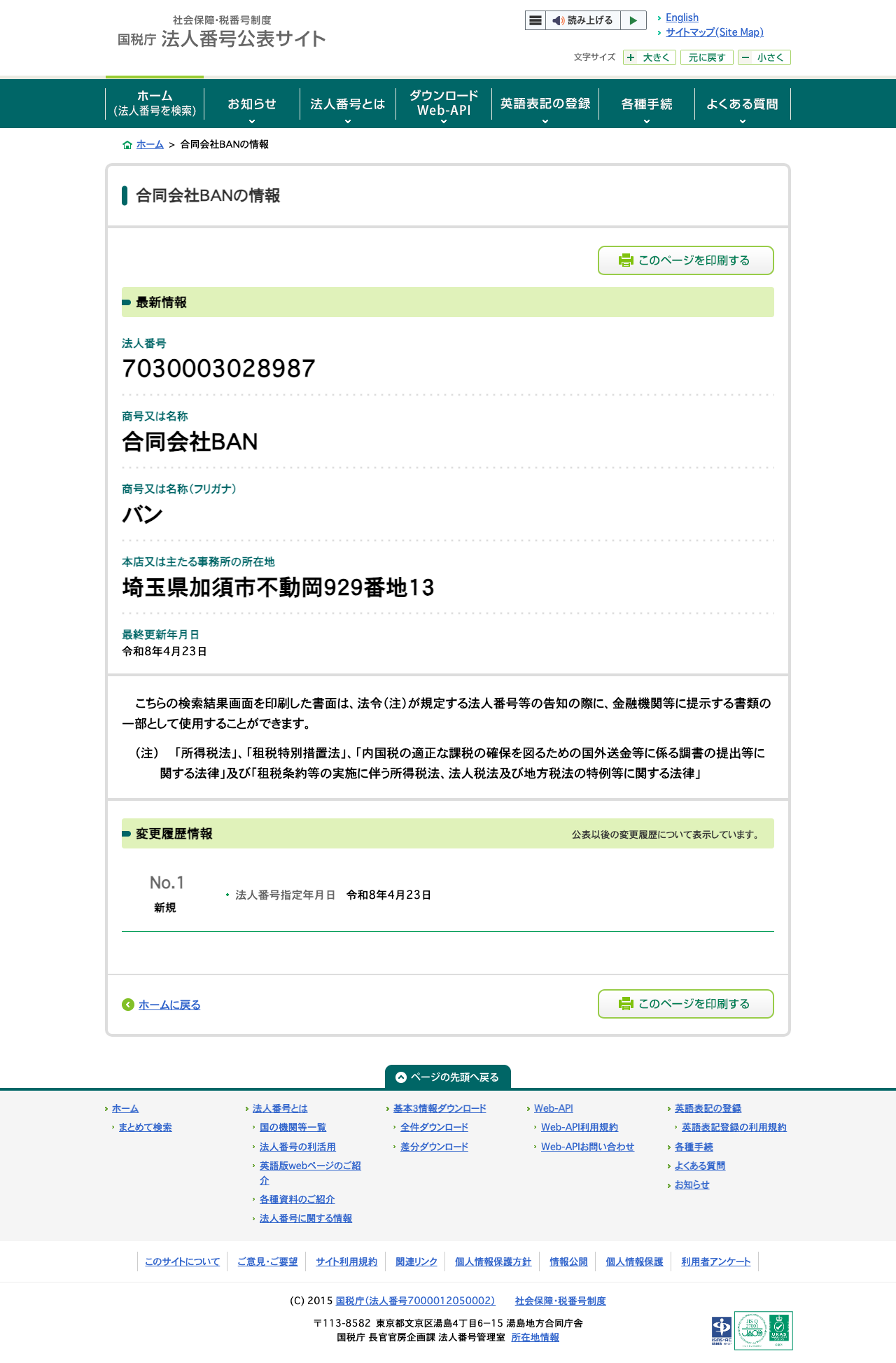The image size is (896, 1363).
Task: Increase font size with 大きく button
Action: pos(650,57)
